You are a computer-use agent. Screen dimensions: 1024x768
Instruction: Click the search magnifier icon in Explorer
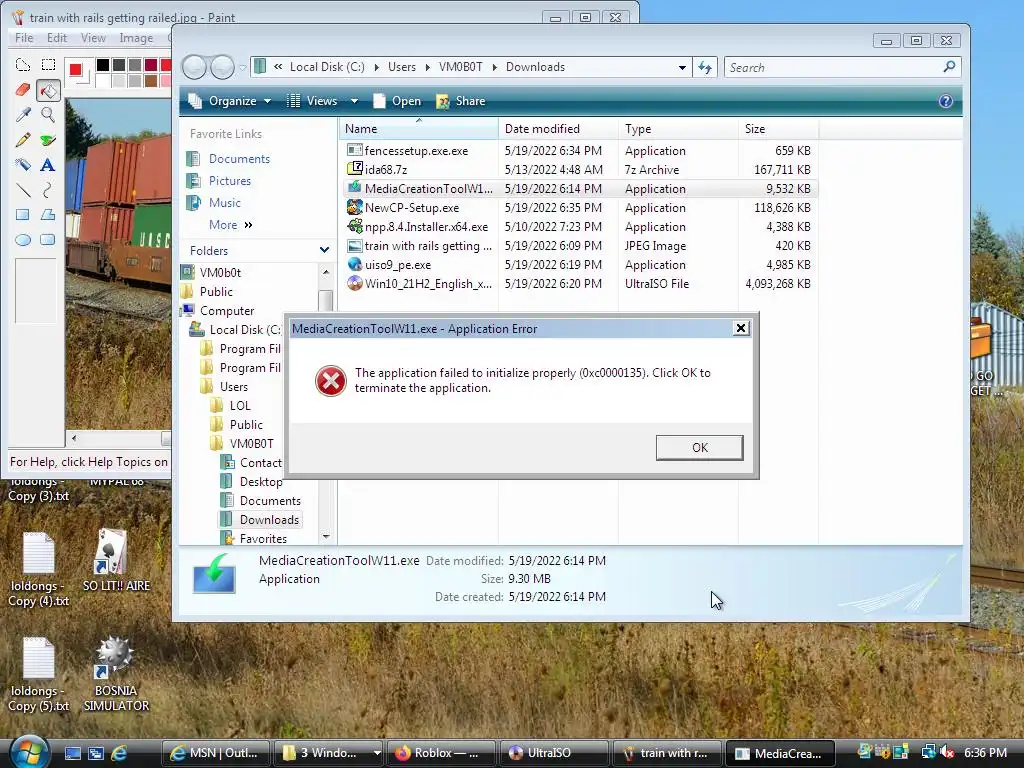(x=950, y=67)
